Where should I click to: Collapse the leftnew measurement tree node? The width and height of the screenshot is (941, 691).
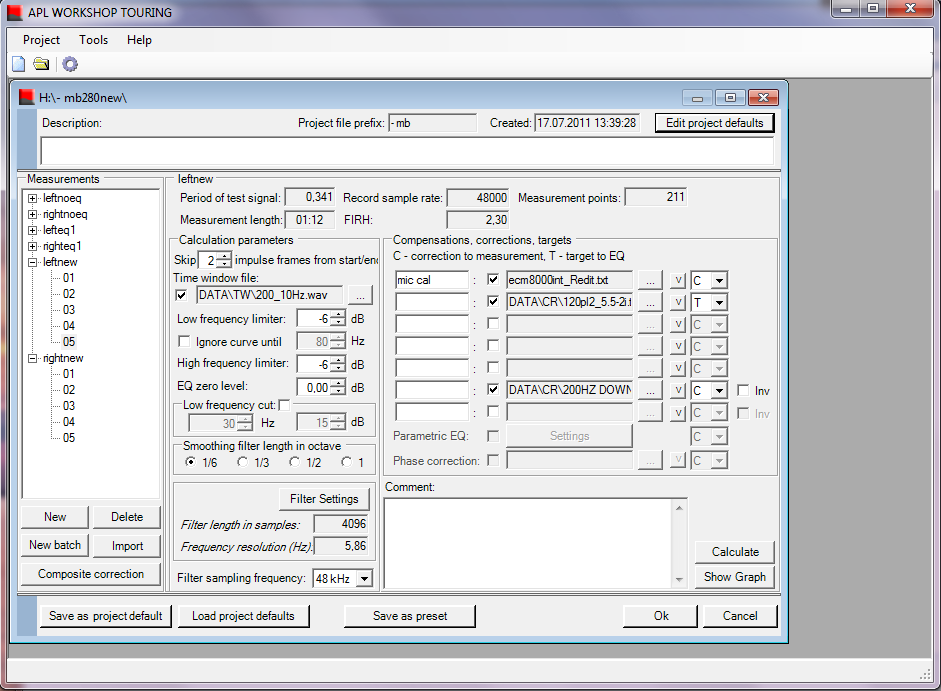pos(33,262)
